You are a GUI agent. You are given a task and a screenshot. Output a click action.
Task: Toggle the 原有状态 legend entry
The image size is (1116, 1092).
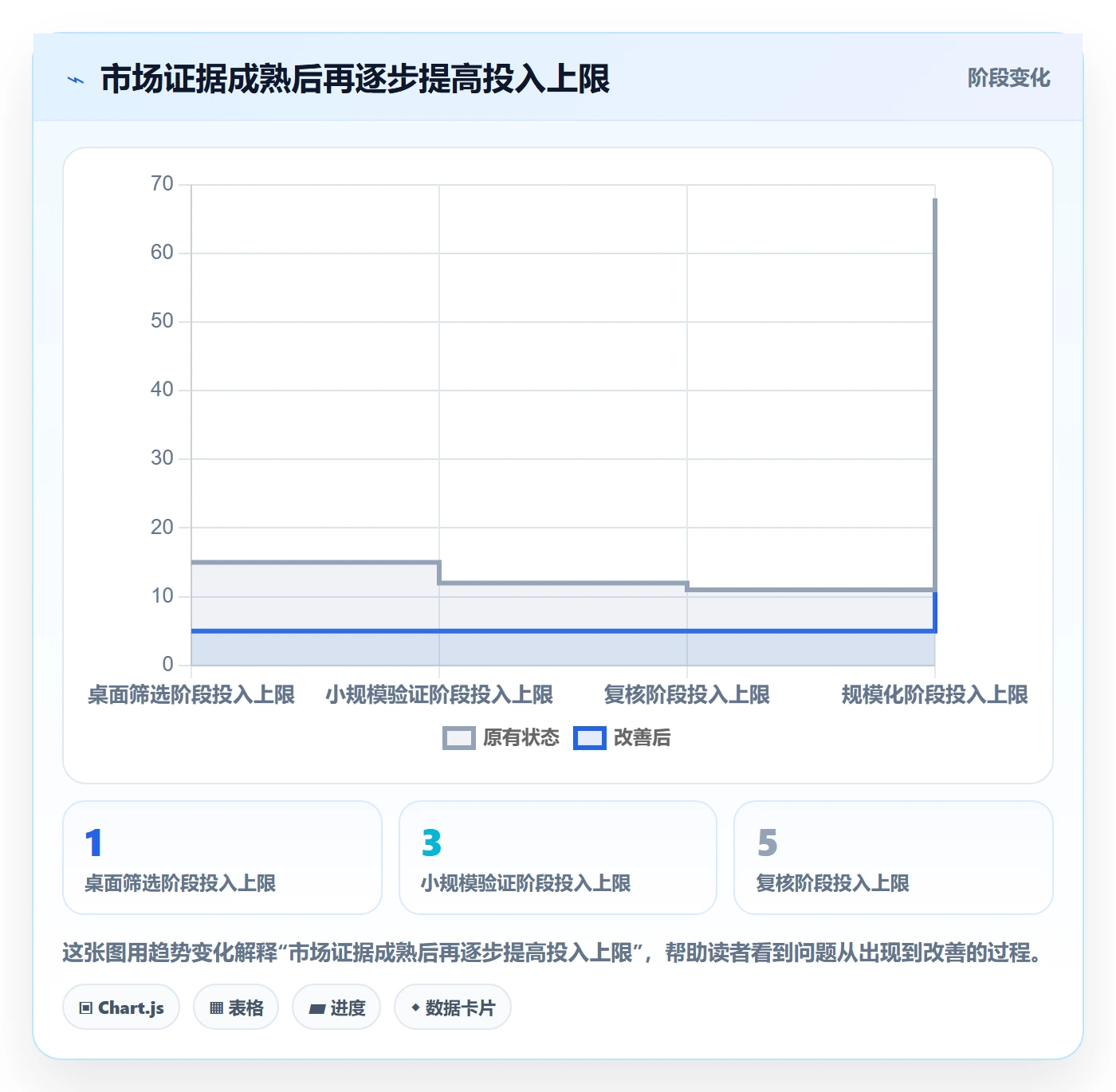click(x=501, y=738)
